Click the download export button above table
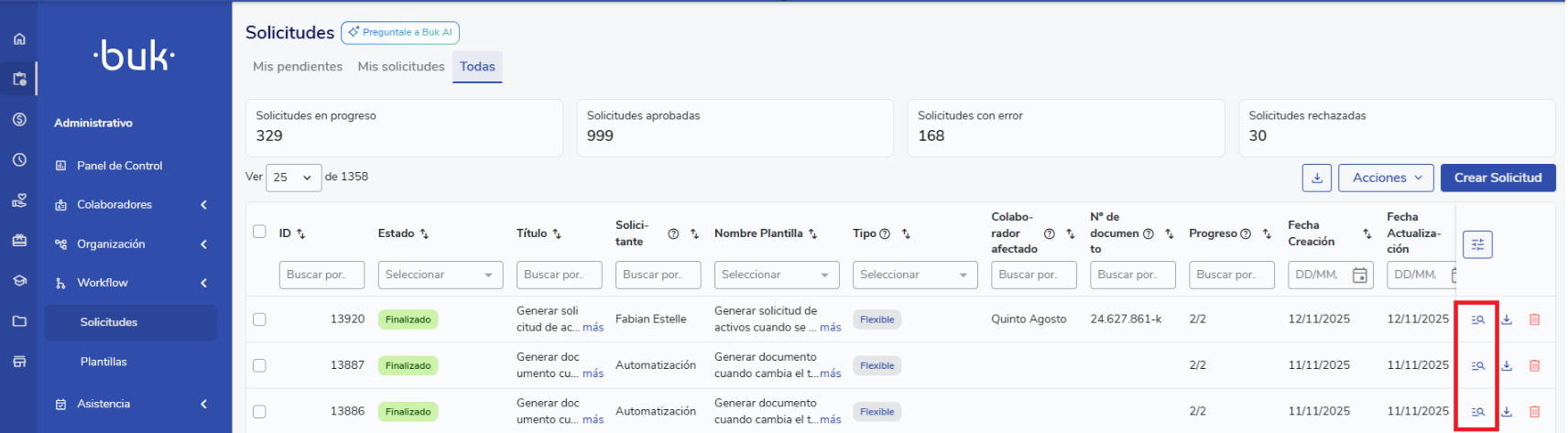This screenshot has width=1568, height=433. 1316,178
